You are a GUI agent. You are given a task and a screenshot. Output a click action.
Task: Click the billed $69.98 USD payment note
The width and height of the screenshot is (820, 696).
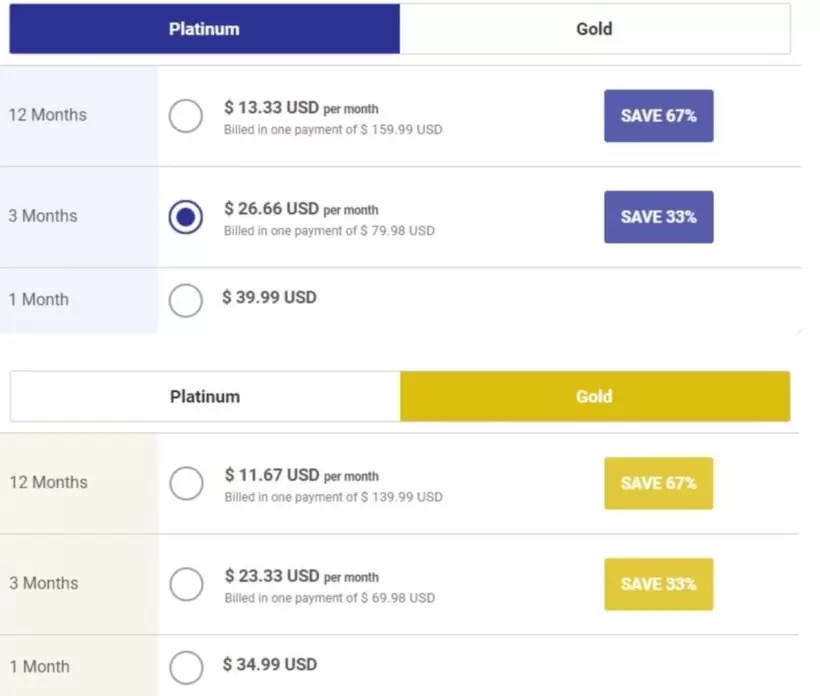(x=329, y=598)
